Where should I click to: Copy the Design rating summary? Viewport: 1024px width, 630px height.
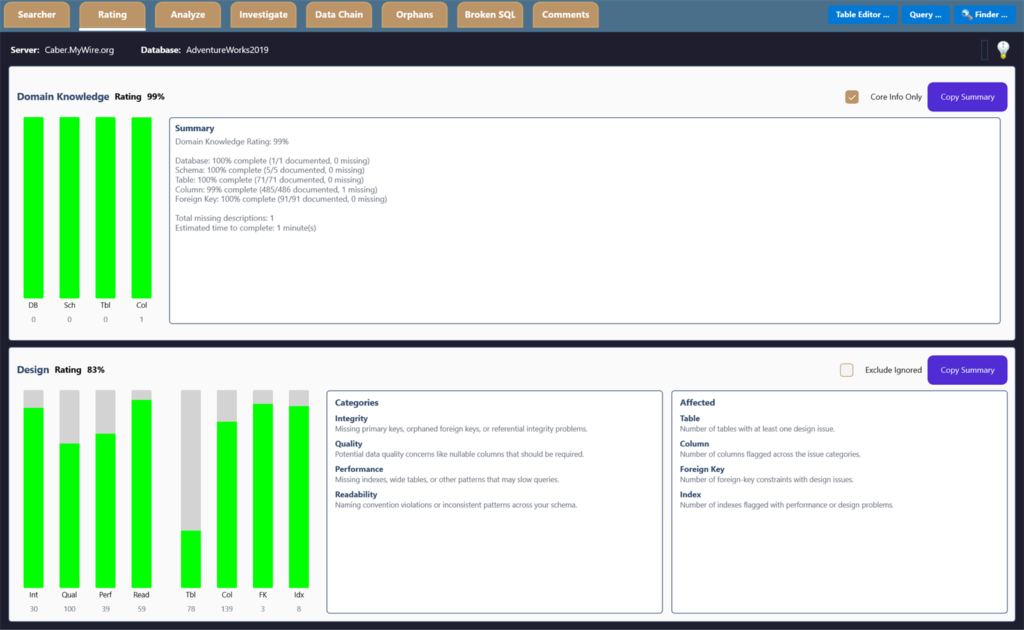click(967, 370)
